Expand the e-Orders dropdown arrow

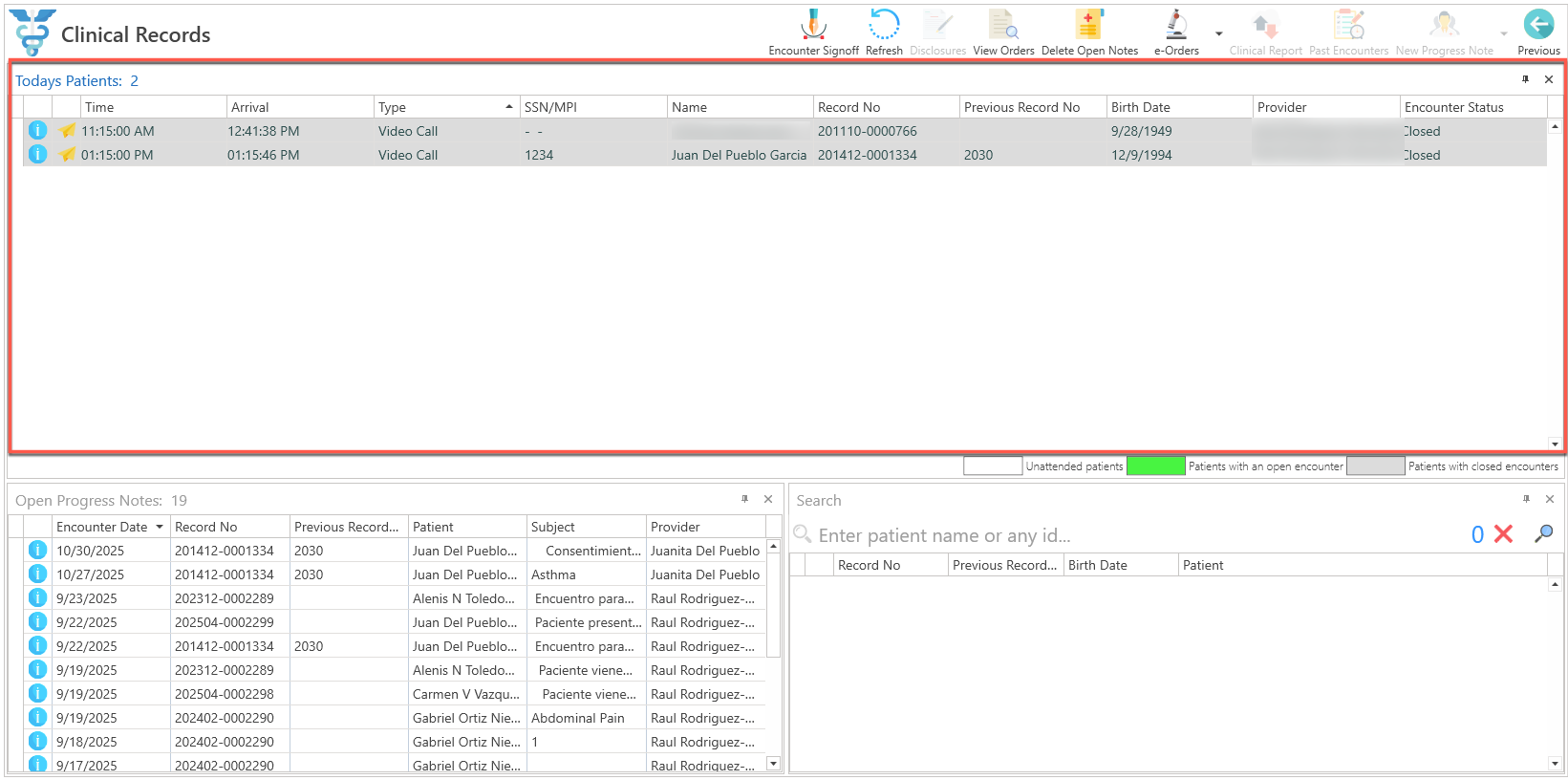pyautogui.click(x=1218, y=33)
